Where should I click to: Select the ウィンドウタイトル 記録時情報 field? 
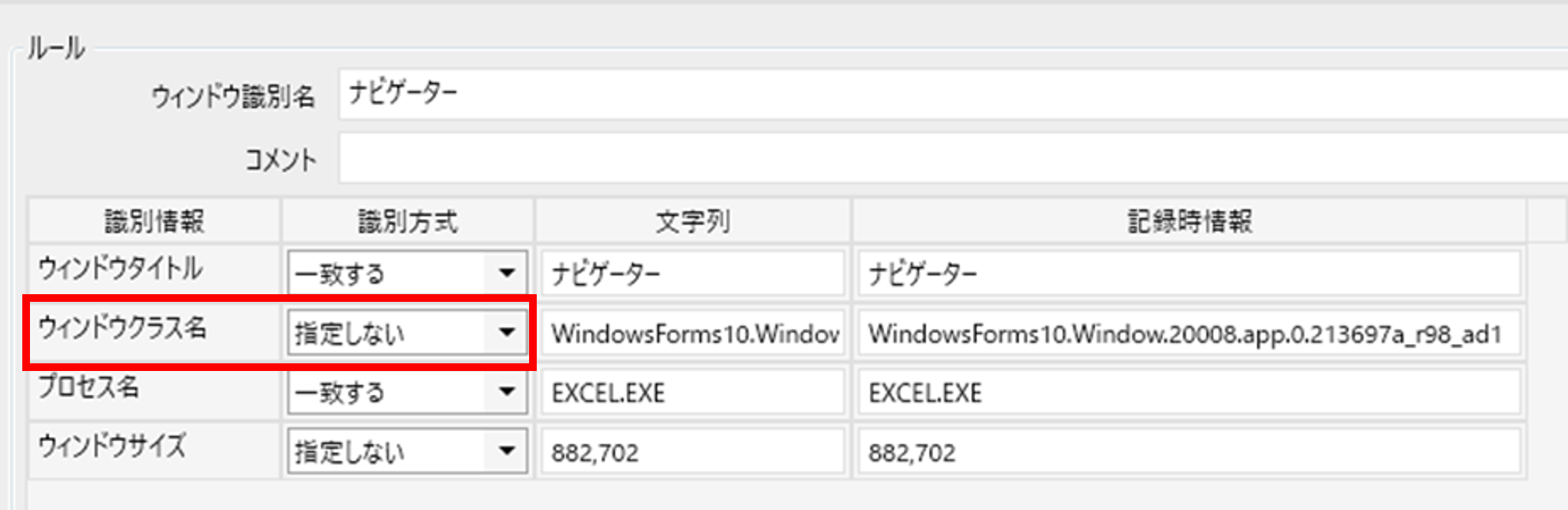1188,273
